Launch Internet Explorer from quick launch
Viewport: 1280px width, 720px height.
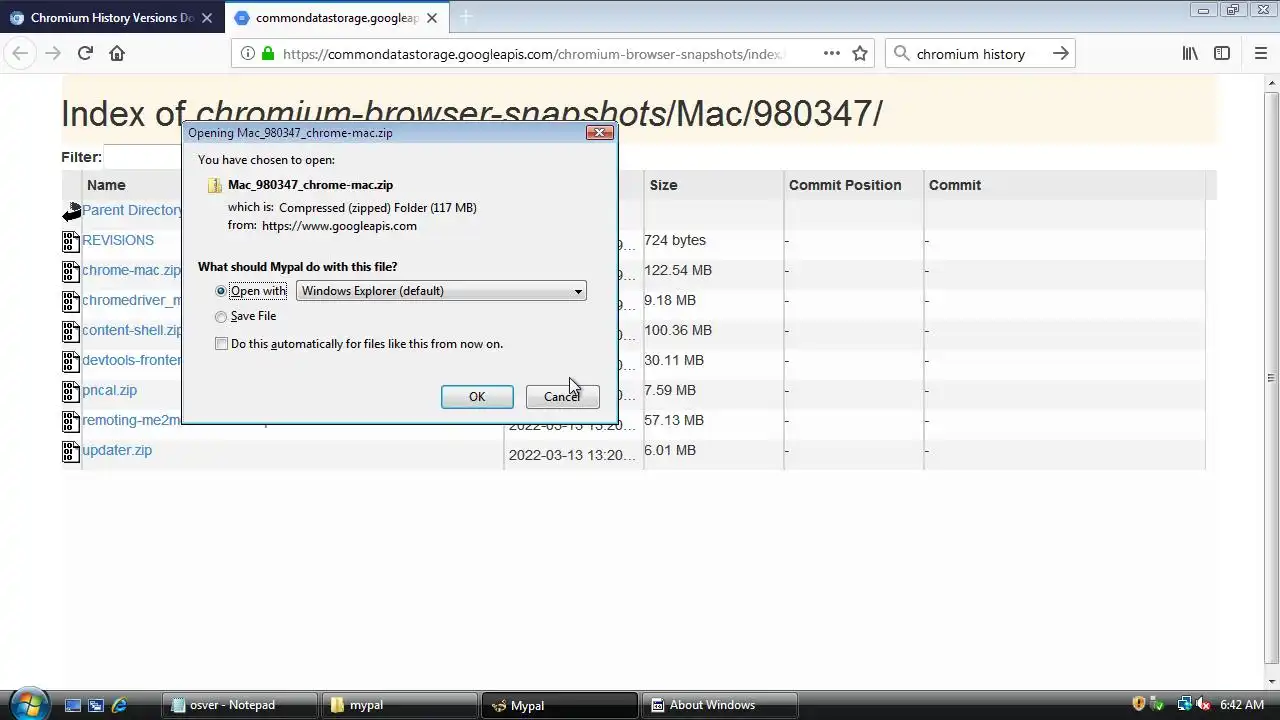(x=119, y=705)
